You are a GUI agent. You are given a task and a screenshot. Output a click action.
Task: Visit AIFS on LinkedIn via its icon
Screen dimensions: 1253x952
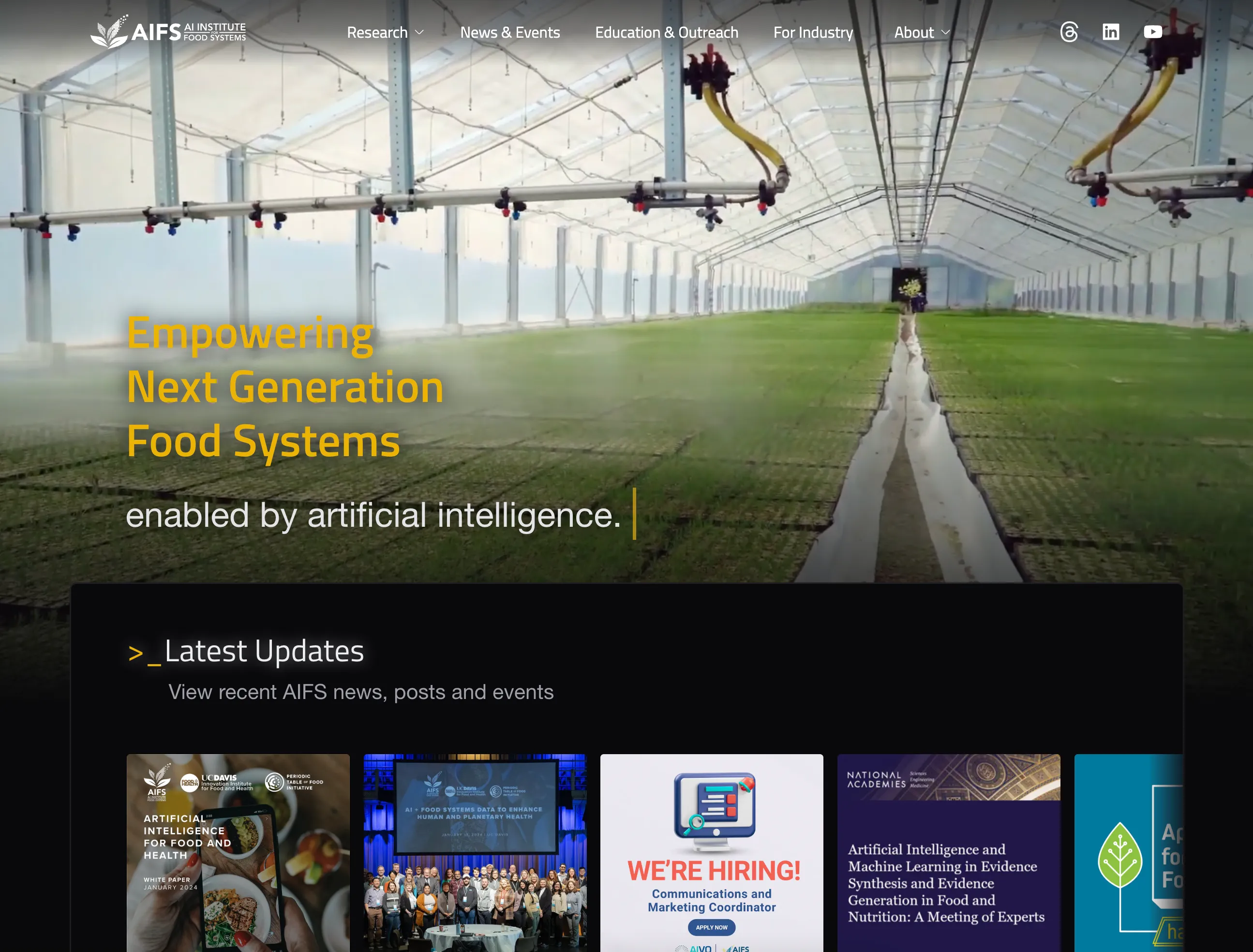coord(1111,32)
